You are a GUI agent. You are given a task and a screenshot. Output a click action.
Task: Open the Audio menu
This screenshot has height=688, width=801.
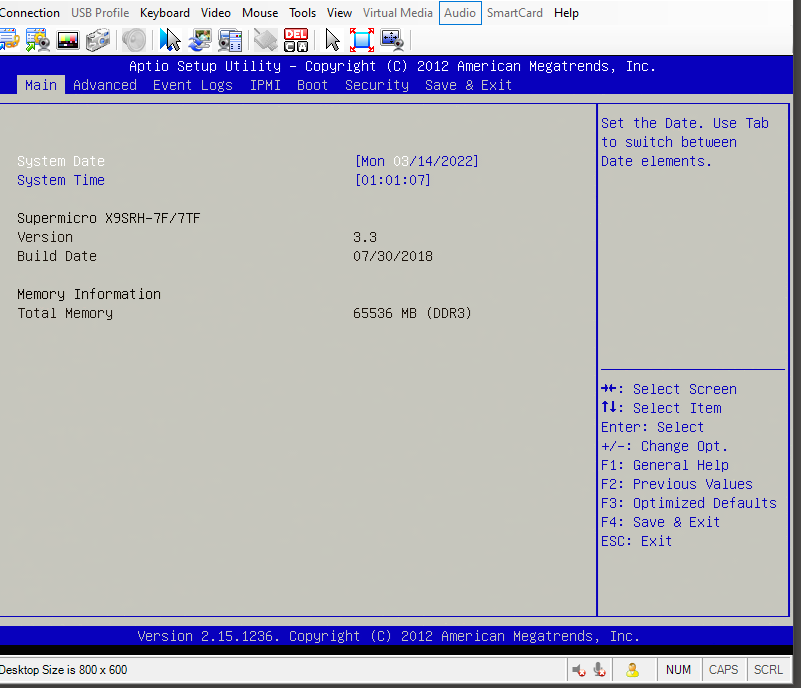[x=460, y=13]
